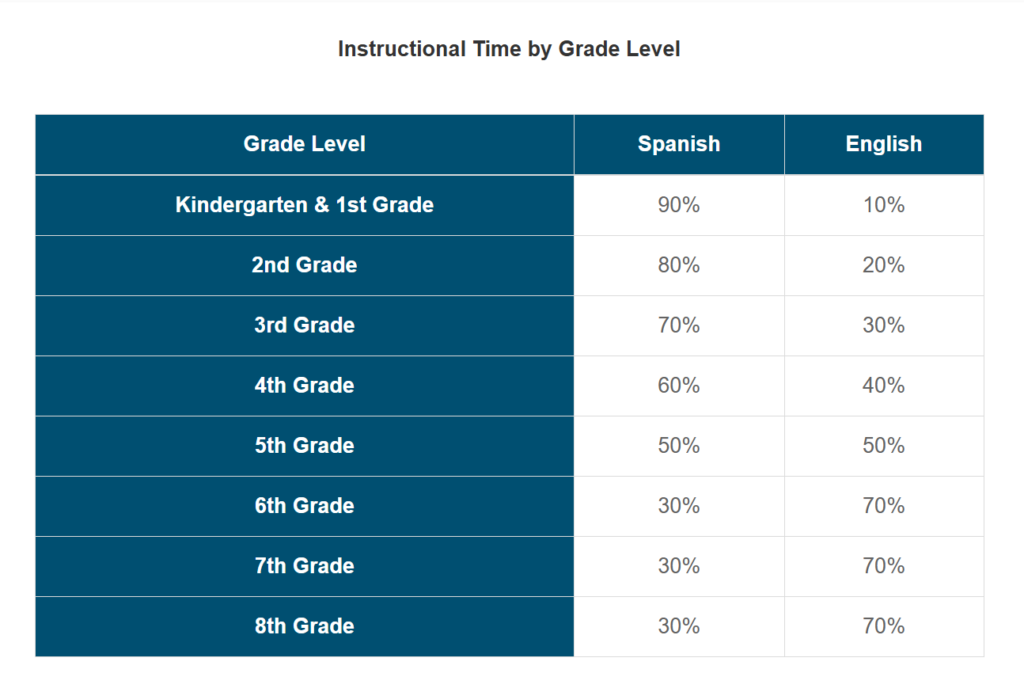The width and height of the screenshot is (1024, 692).
Task: Click the 8th Grade row label
Action: click(x=304, y=626)
